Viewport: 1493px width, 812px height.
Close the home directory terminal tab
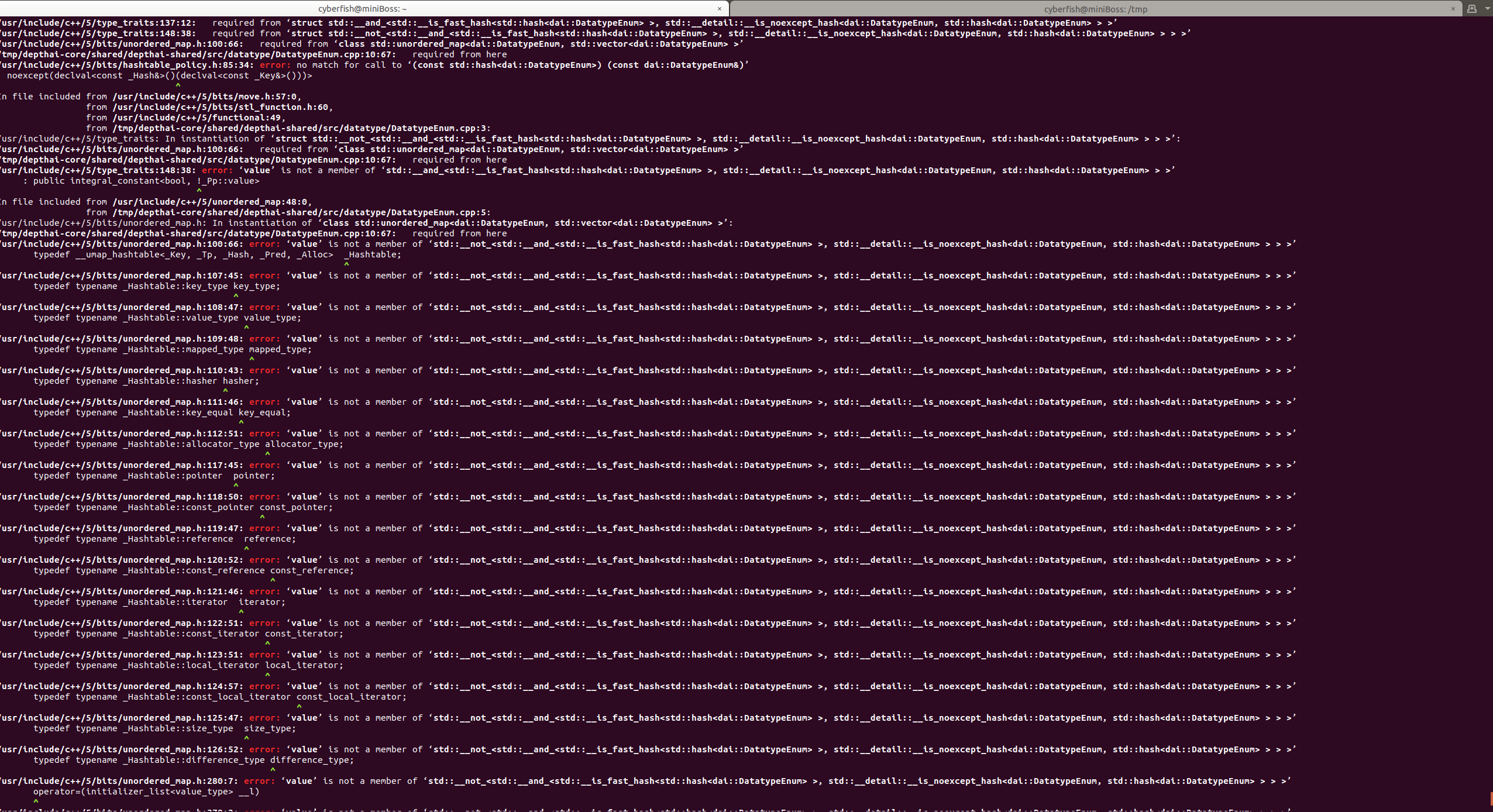tap(719, 8)
